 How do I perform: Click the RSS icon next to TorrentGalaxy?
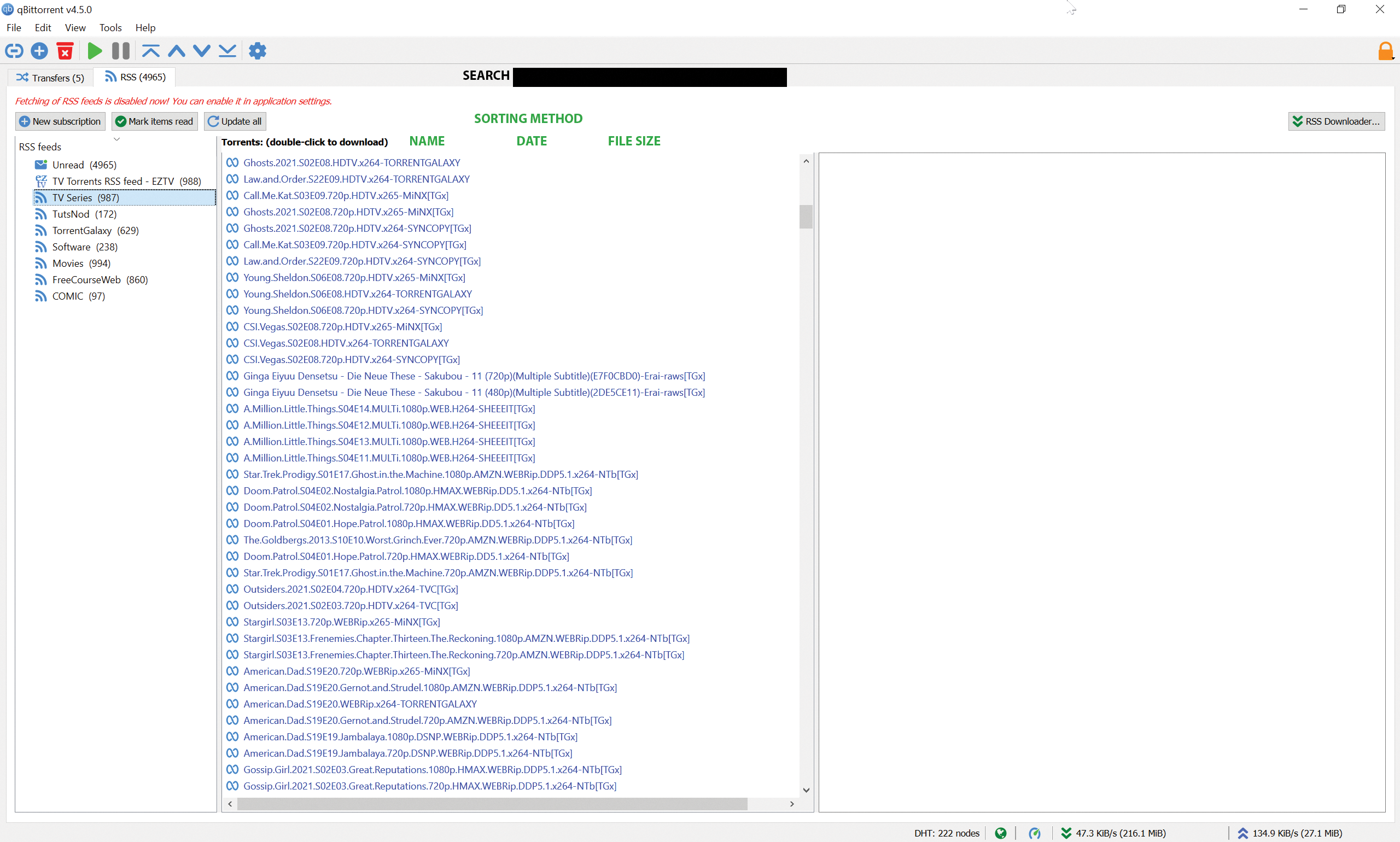pyautogui.click(x=41, y=230)
